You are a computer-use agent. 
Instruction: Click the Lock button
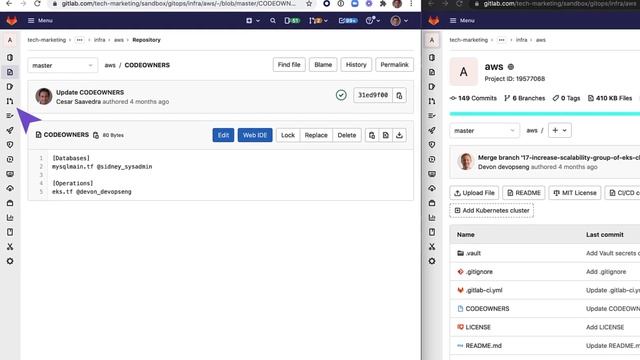[288, 135]
